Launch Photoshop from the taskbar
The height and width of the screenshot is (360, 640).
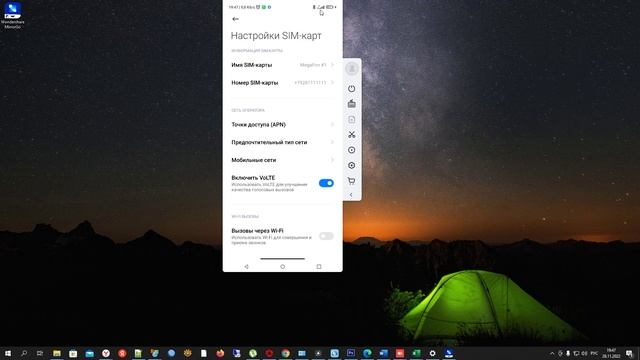351,353
